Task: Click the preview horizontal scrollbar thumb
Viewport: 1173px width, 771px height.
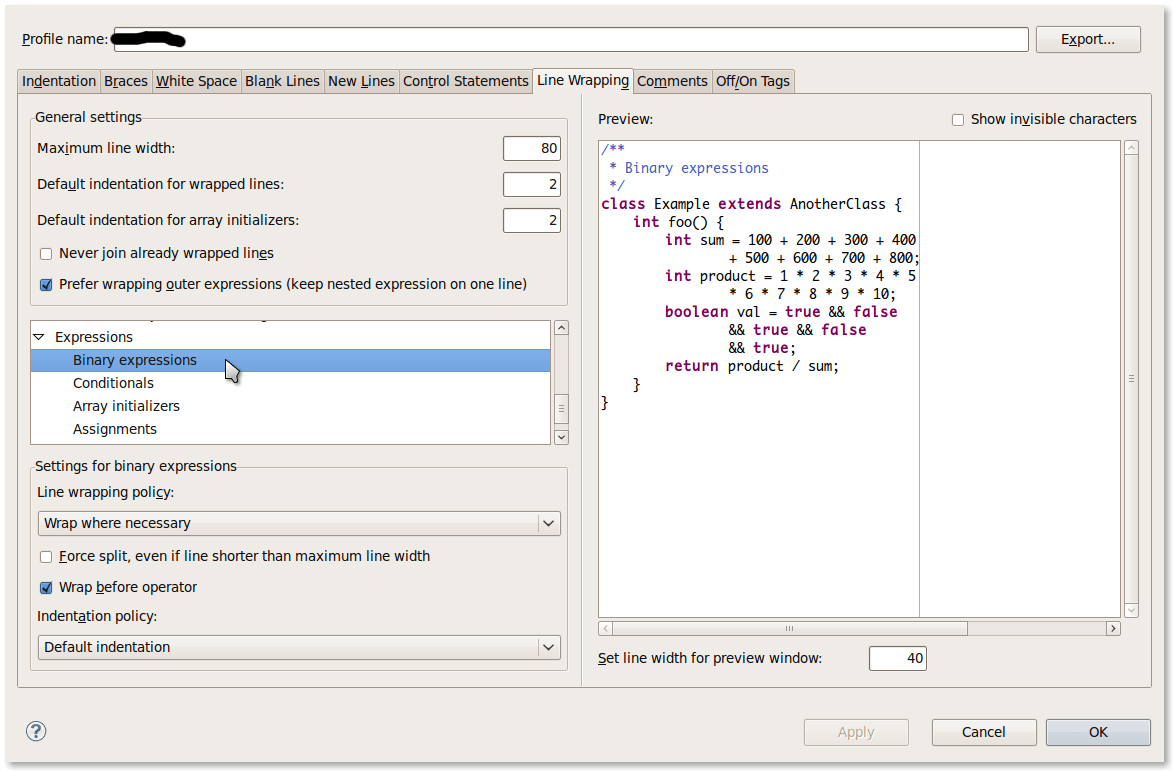Action: [x=790, y=628]
